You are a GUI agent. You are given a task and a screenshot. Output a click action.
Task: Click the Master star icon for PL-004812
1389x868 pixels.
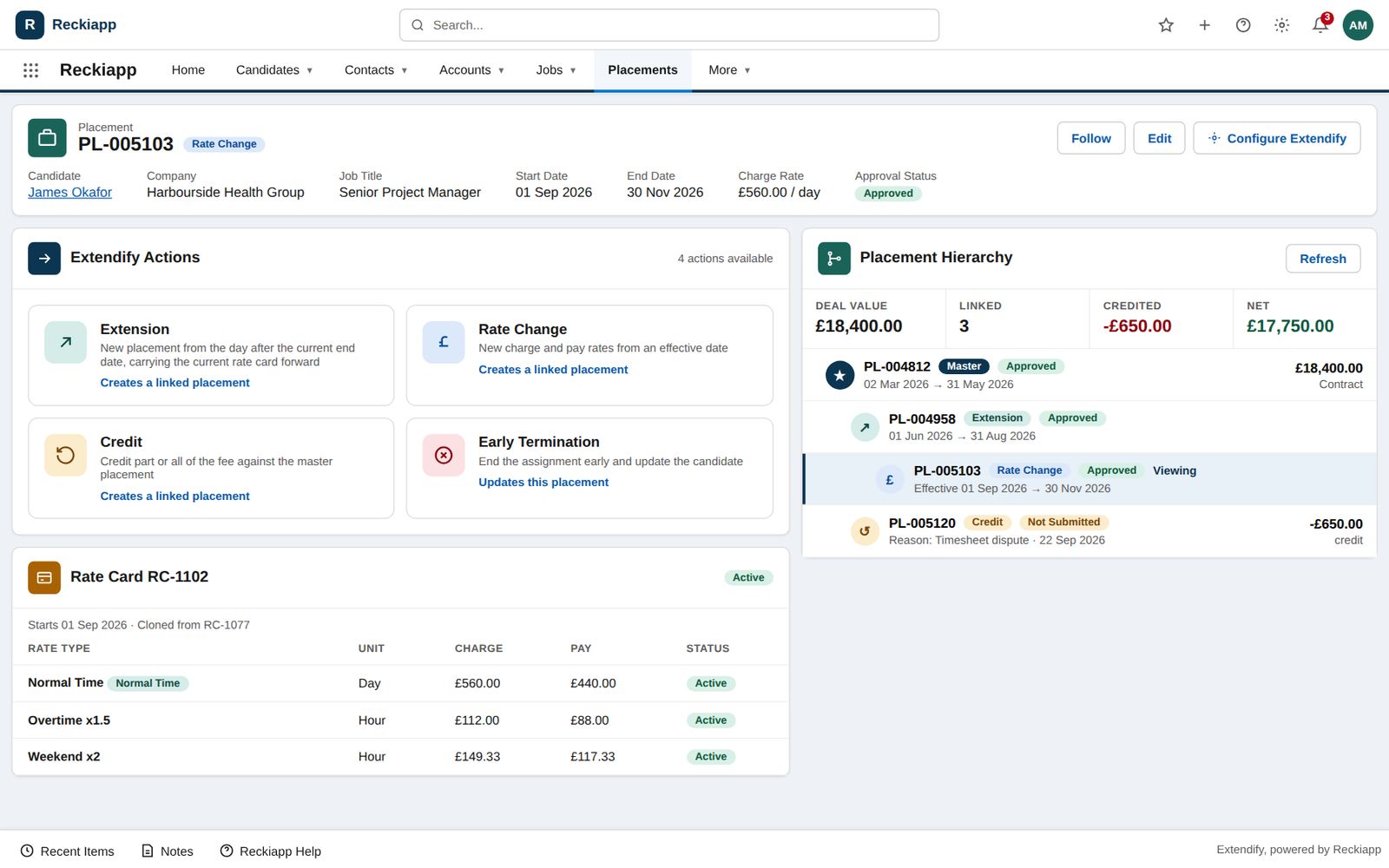point(839,375)
